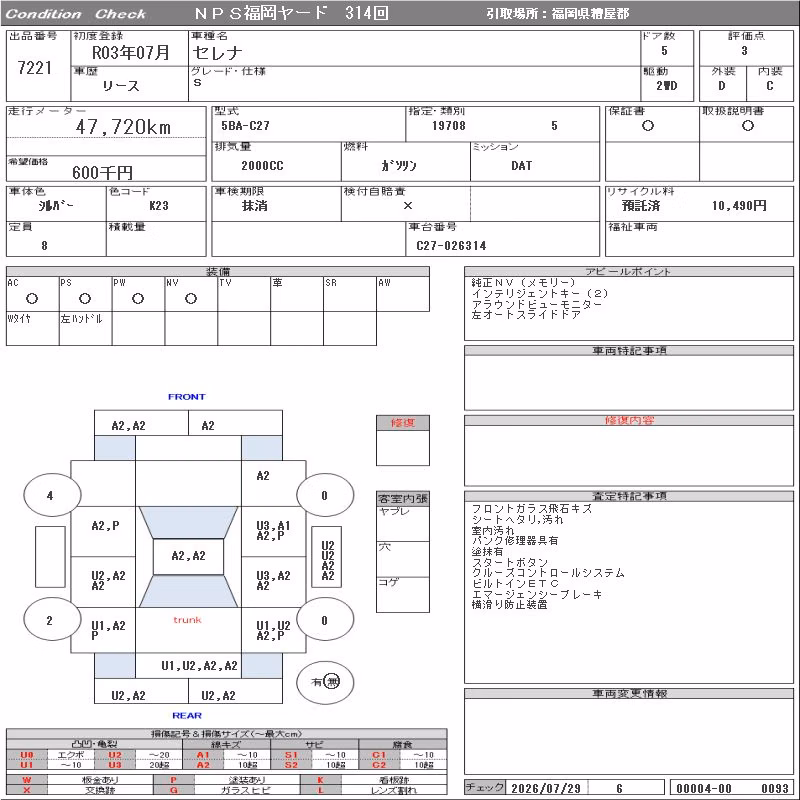Viewport: 800px width, 800px height.
Task: Click the '有 無' spare tire circle
Action: (x=325, y=682)
